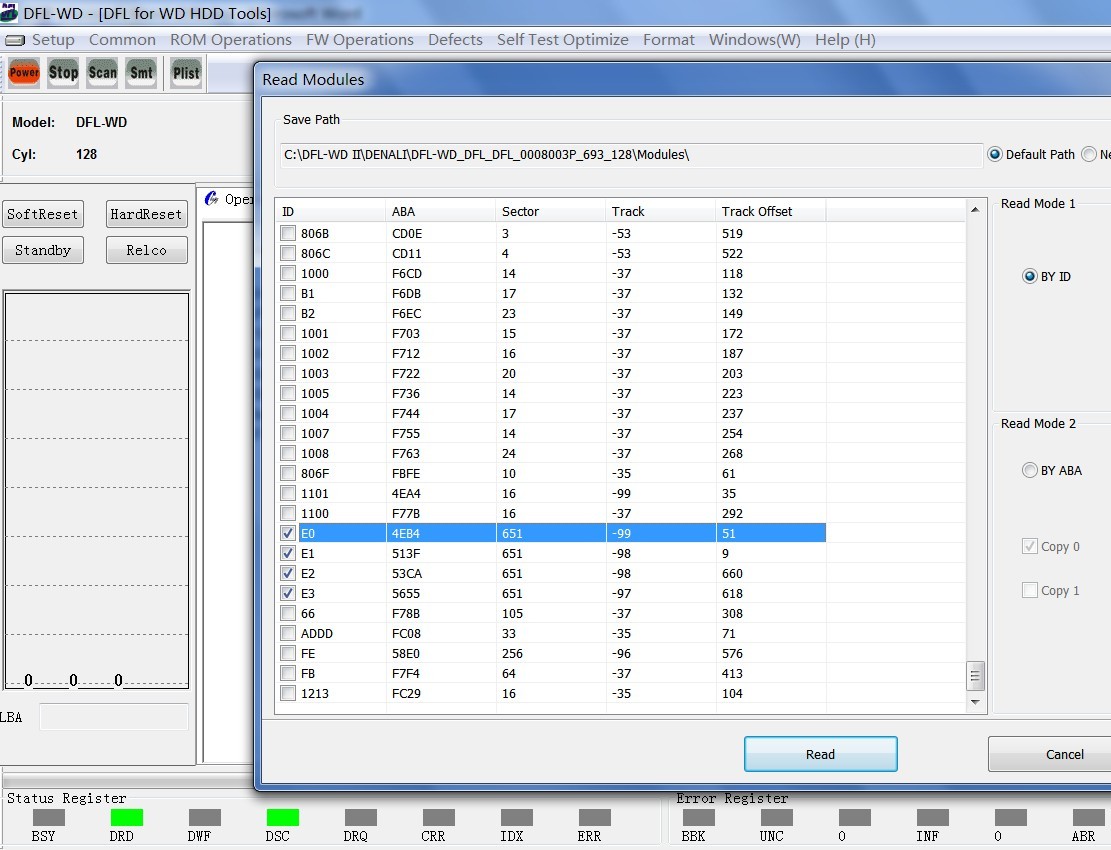The image size is (1111, 850).
Task: Uncheck module E2 checkbox
Action: (288, 573)
